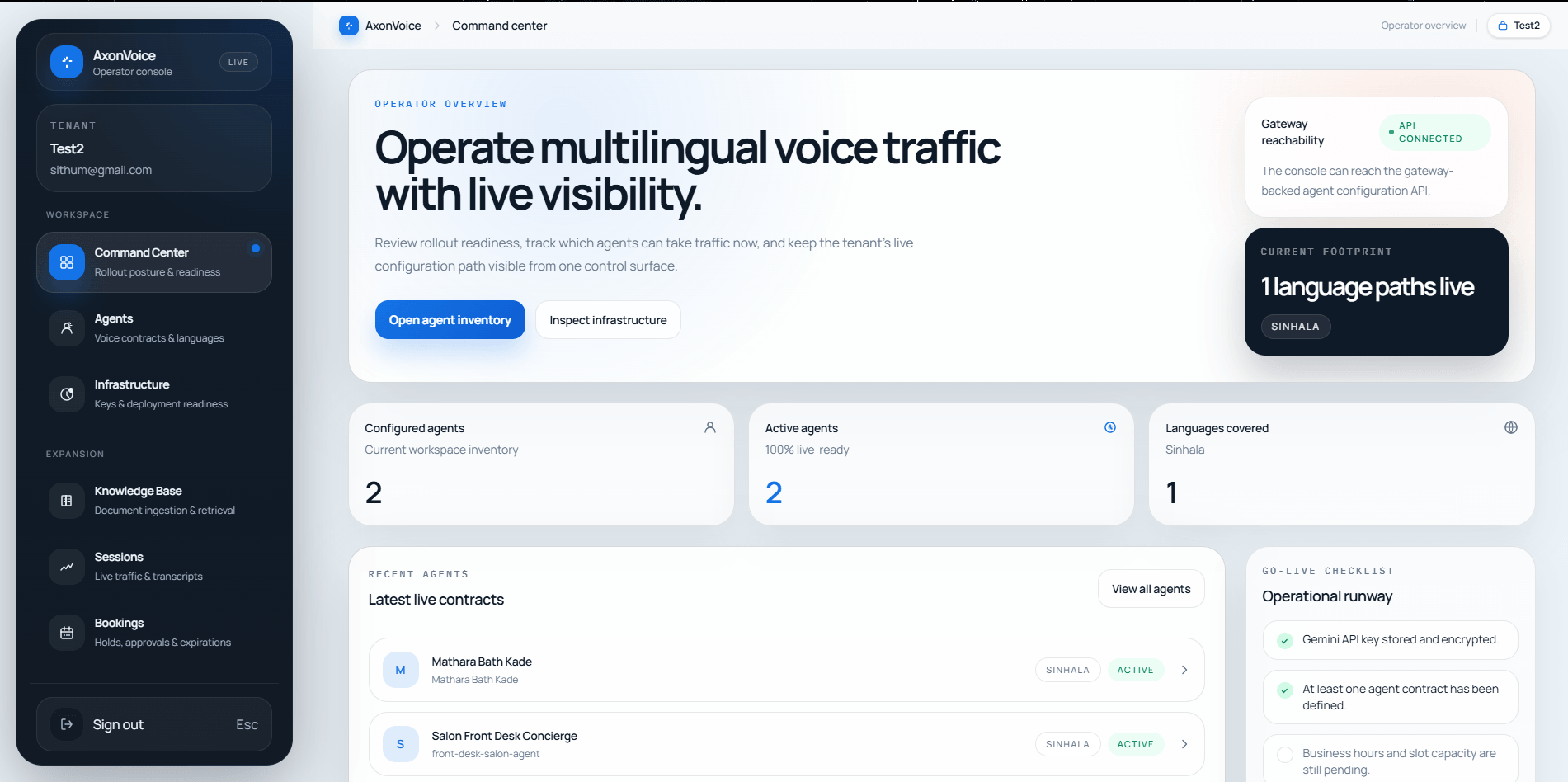Click the '1 language paths live' text
This screenshot has width=1568, height=782.
click(1367, 287)
